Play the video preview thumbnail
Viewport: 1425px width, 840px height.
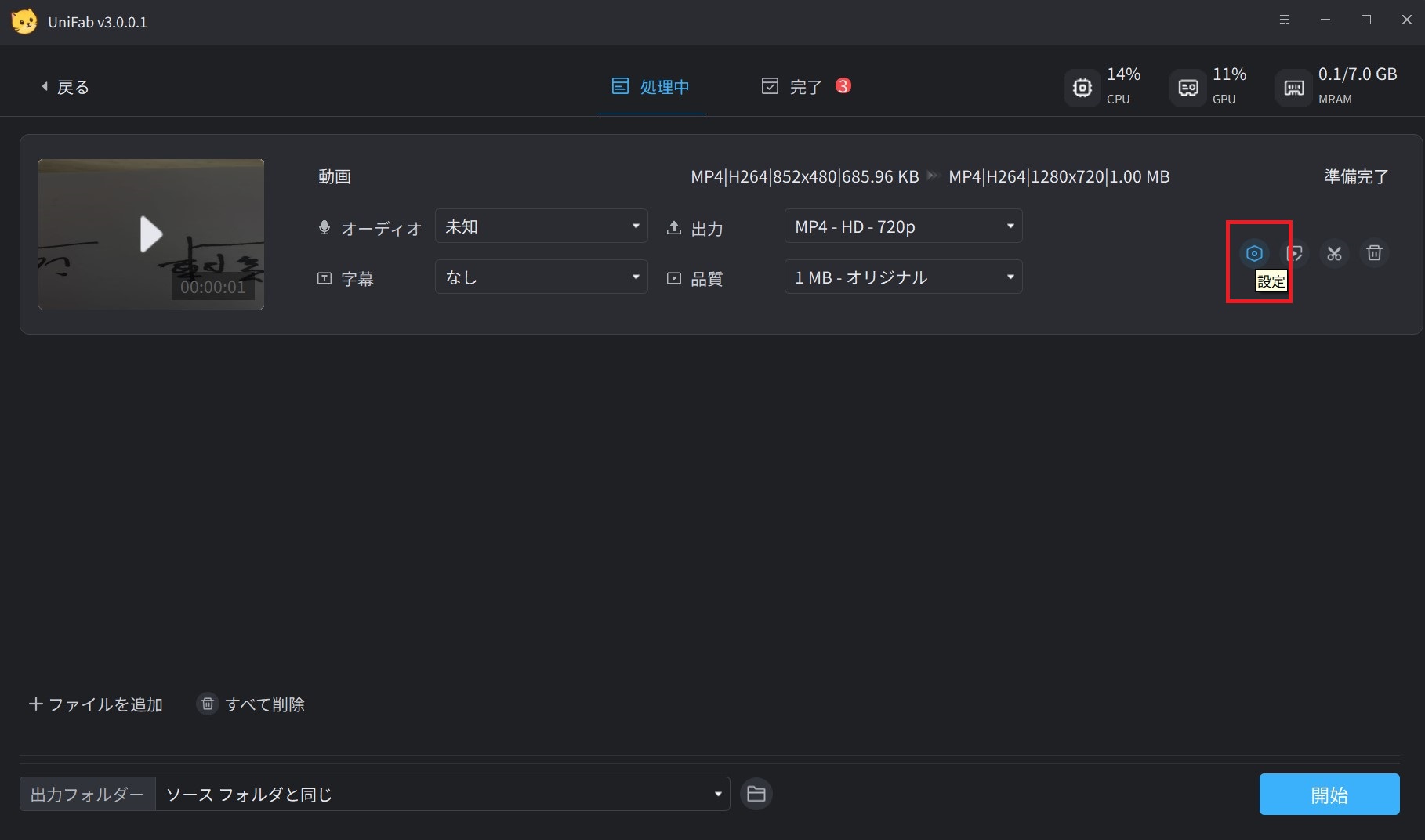click(151, 234)
